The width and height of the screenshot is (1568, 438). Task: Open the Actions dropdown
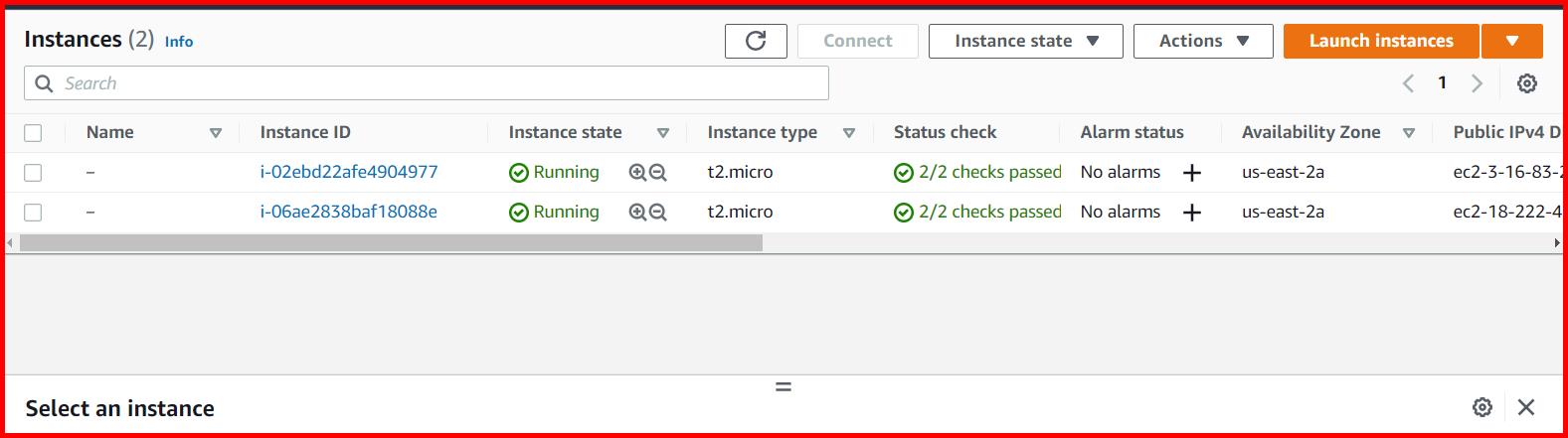tap(1203, 41)
